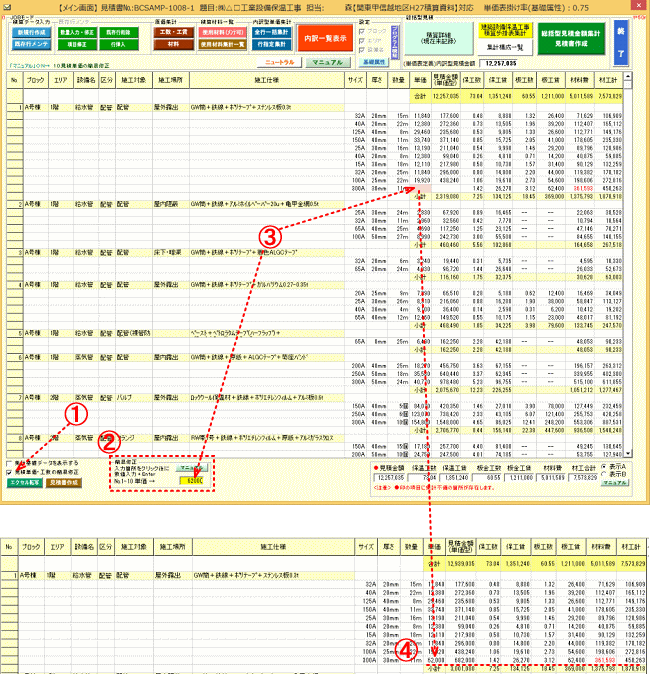Screen dimensions: 650x674
Task: Click the vertical プログラム概要 button
Action: [395, 42]
